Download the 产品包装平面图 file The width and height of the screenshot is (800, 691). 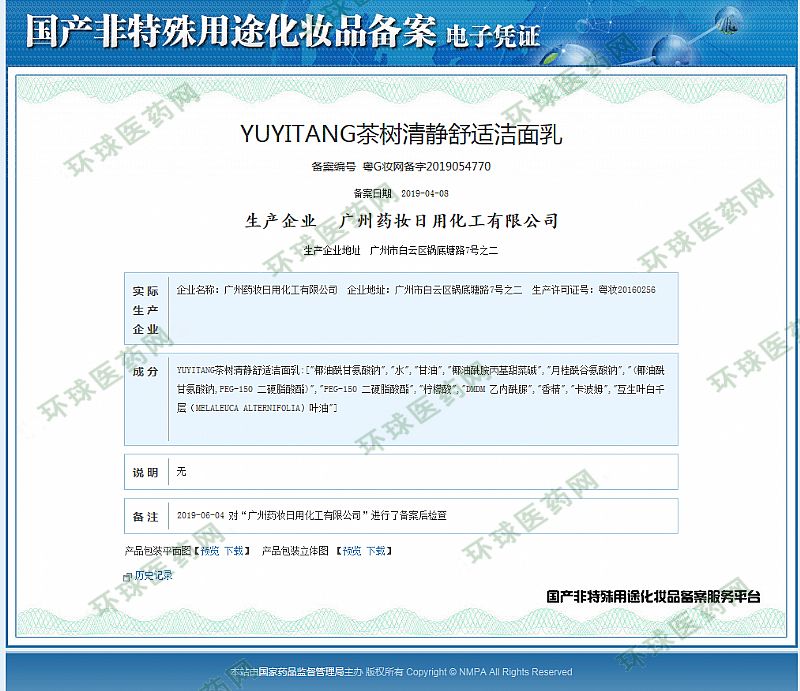click(232, 550)
